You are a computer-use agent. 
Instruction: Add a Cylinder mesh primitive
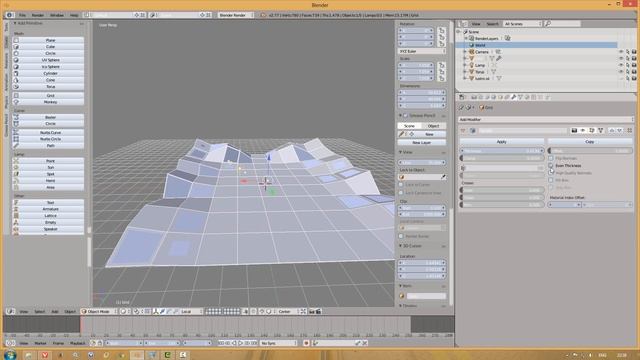48,73
